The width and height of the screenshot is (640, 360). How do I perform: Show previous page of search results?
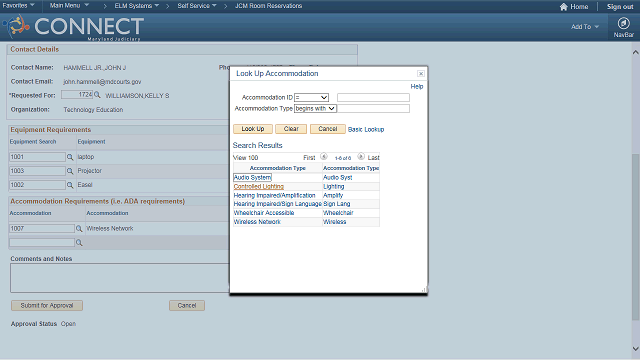pos(324,156)
